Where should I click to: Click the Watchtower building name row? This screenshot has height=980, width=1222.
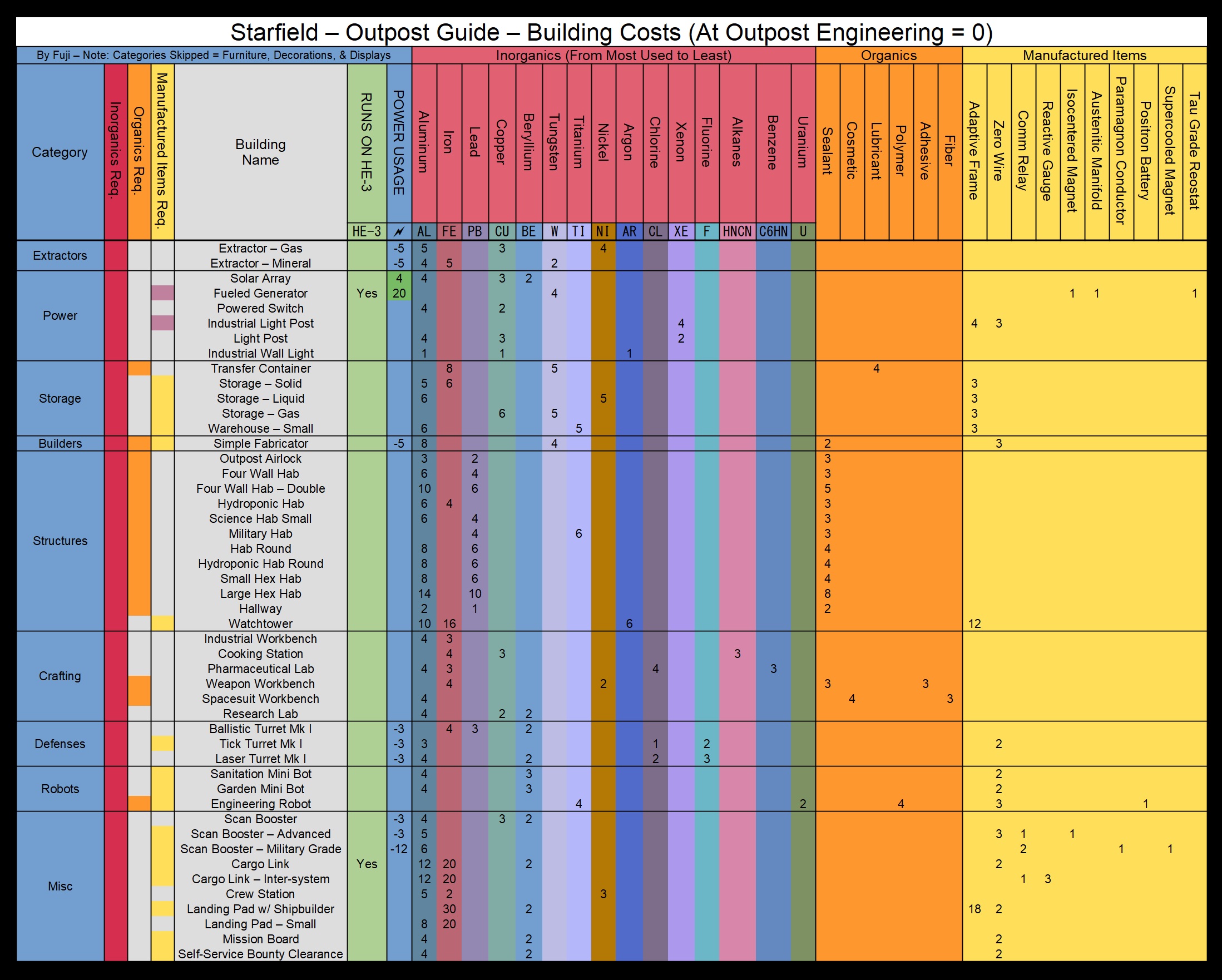(x=260, y=623)
